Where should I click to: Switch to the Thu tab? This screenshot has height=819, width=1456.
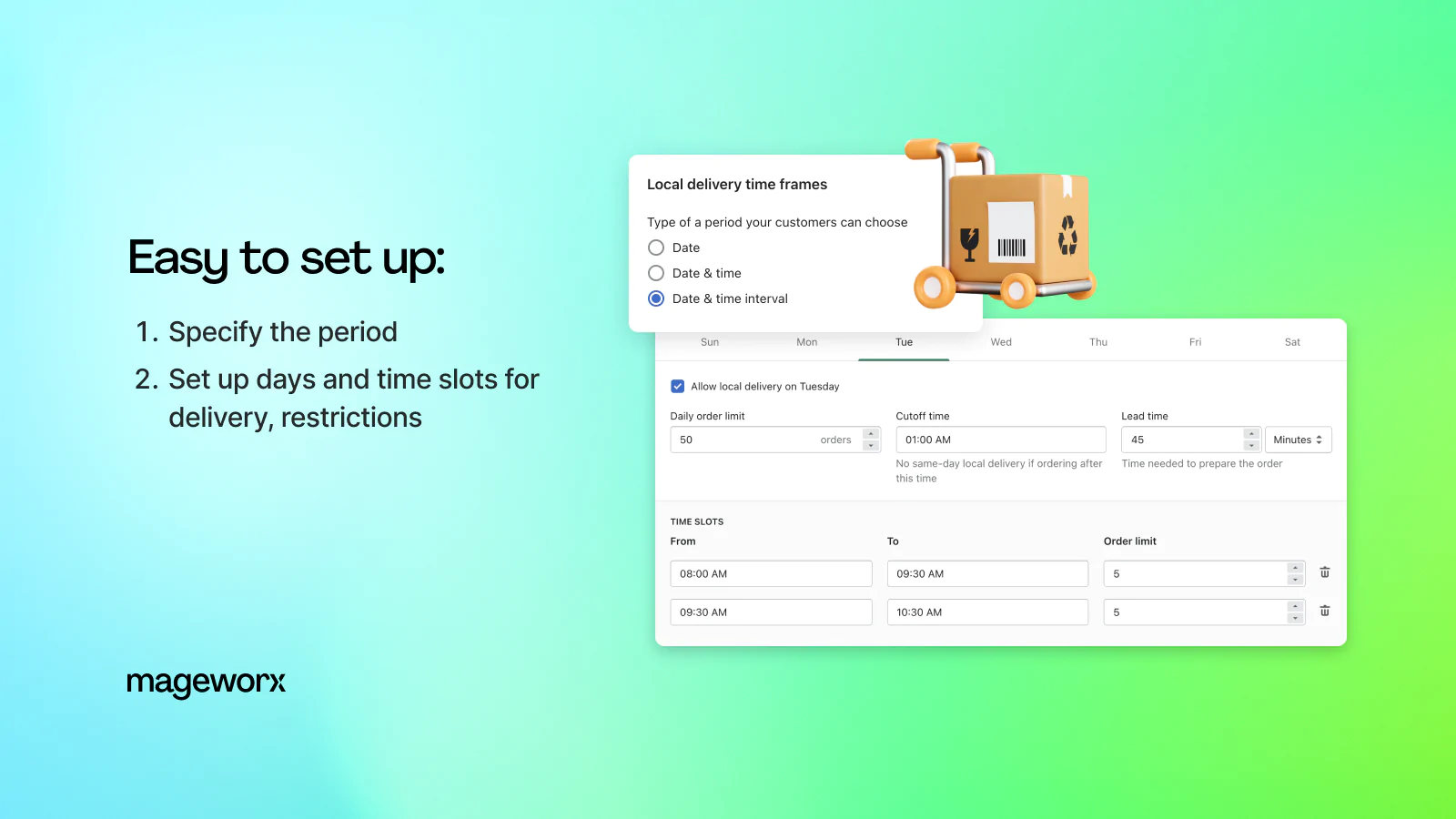tap(1098, 342)
